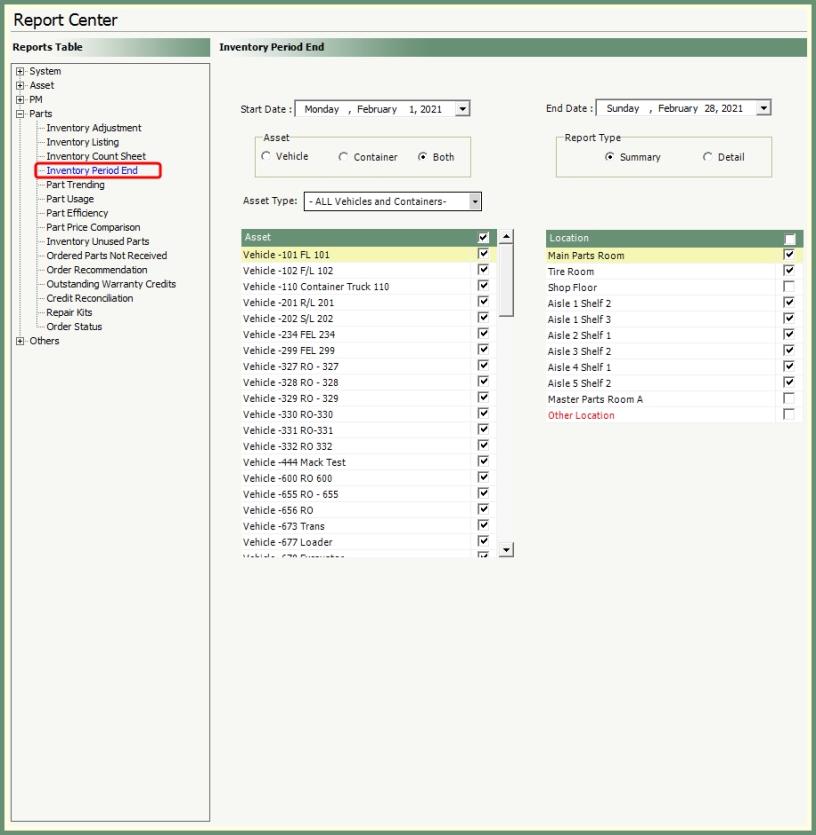Expand the Others tree node
Viewport: 816px width, 835px height.
pos(20,341)
